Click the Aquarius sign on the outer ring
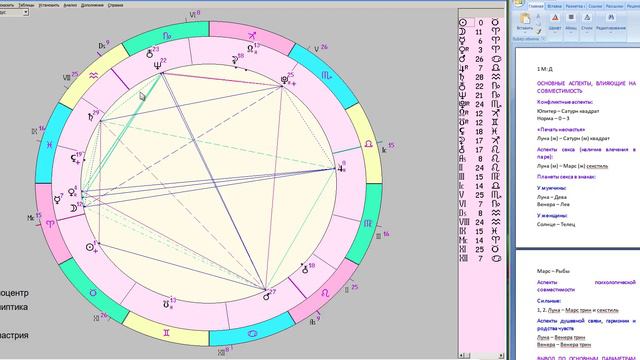Screen dimensions: 640x360 93,76
